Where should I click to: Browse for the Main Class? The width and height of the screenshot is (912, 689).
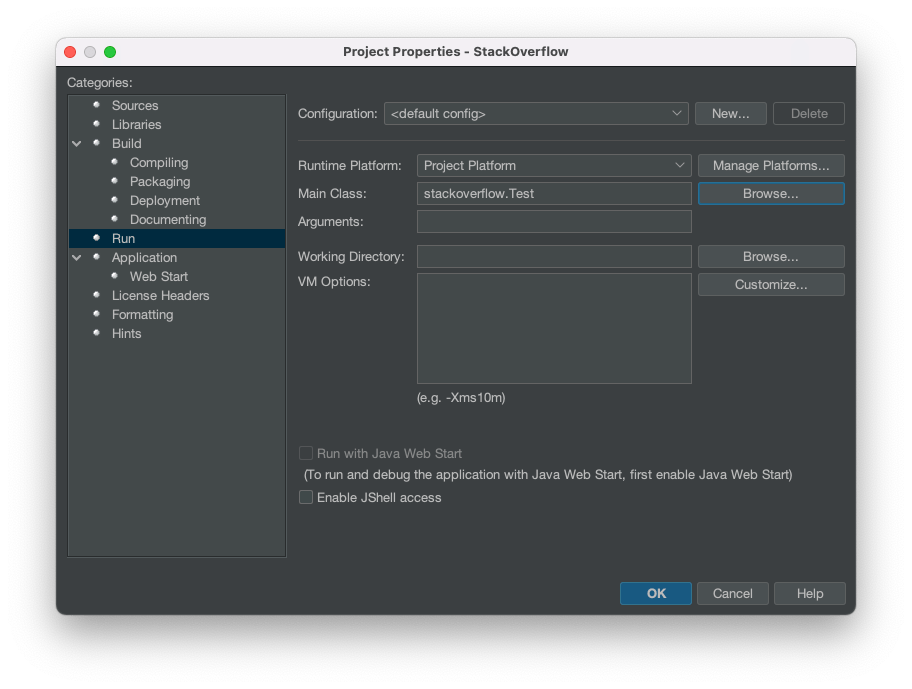click(771, 194)
